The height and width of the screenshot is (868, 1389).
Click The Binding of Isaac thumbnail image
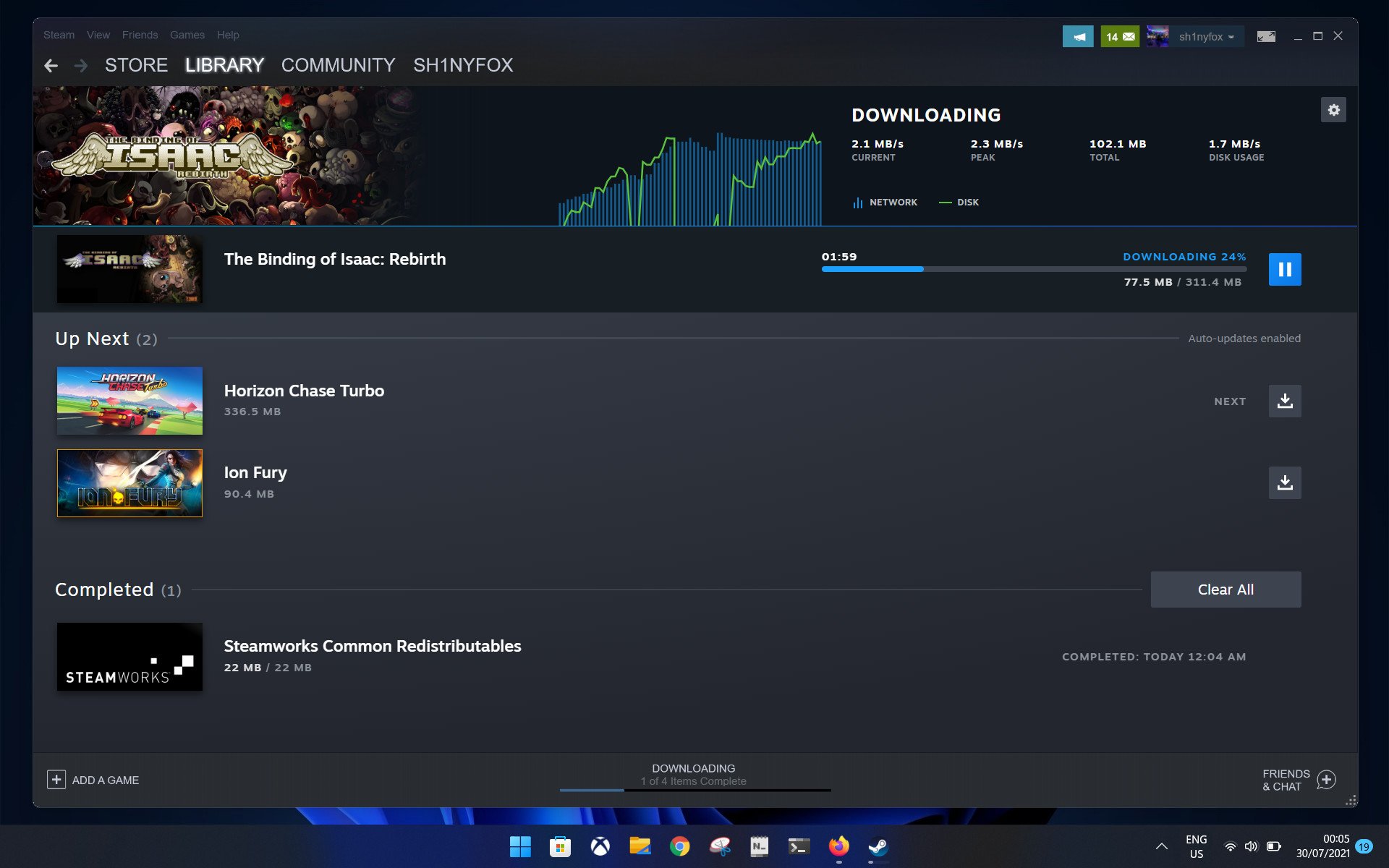click(x=130, y=269)
